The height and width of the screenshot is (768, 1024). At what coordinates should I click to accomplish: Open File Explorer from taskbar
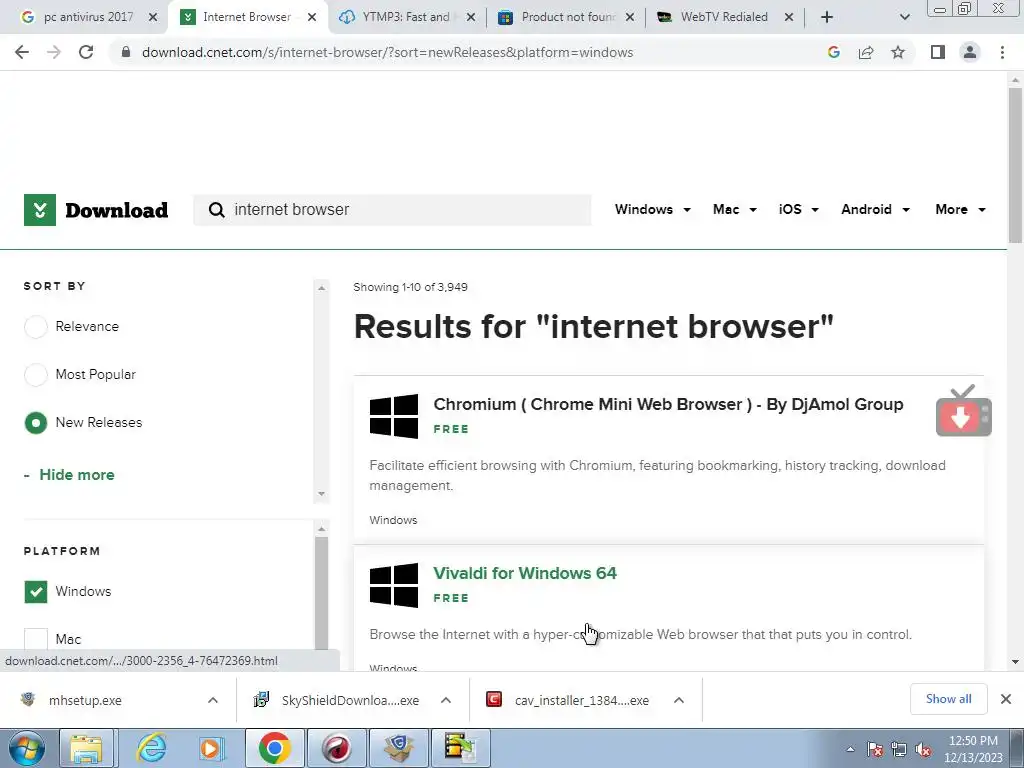(x=87, y=748)
